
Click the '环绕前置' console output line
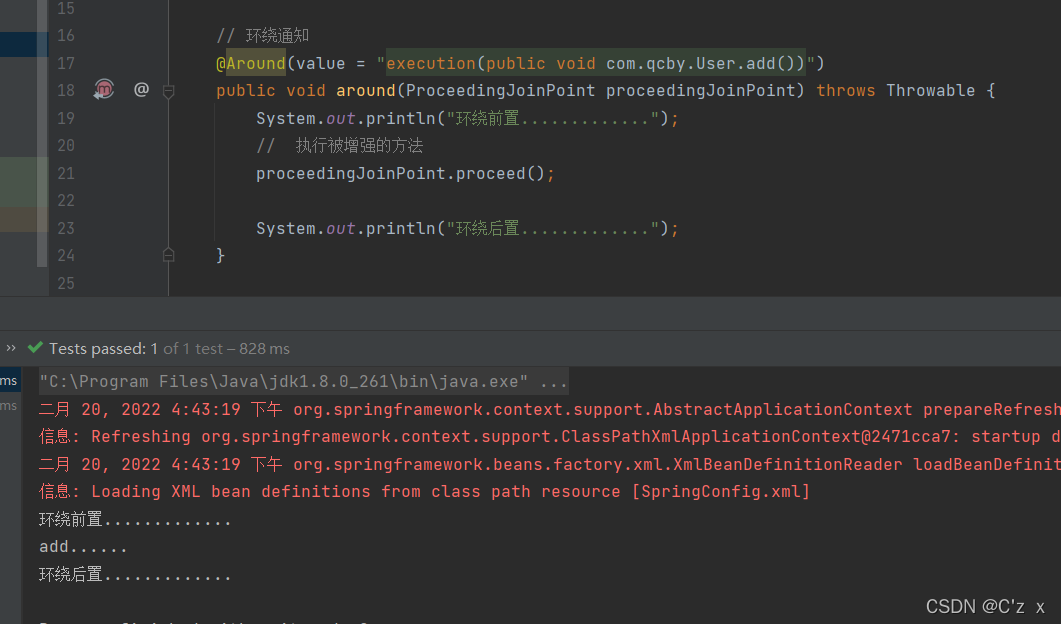[x=135, y=520]
